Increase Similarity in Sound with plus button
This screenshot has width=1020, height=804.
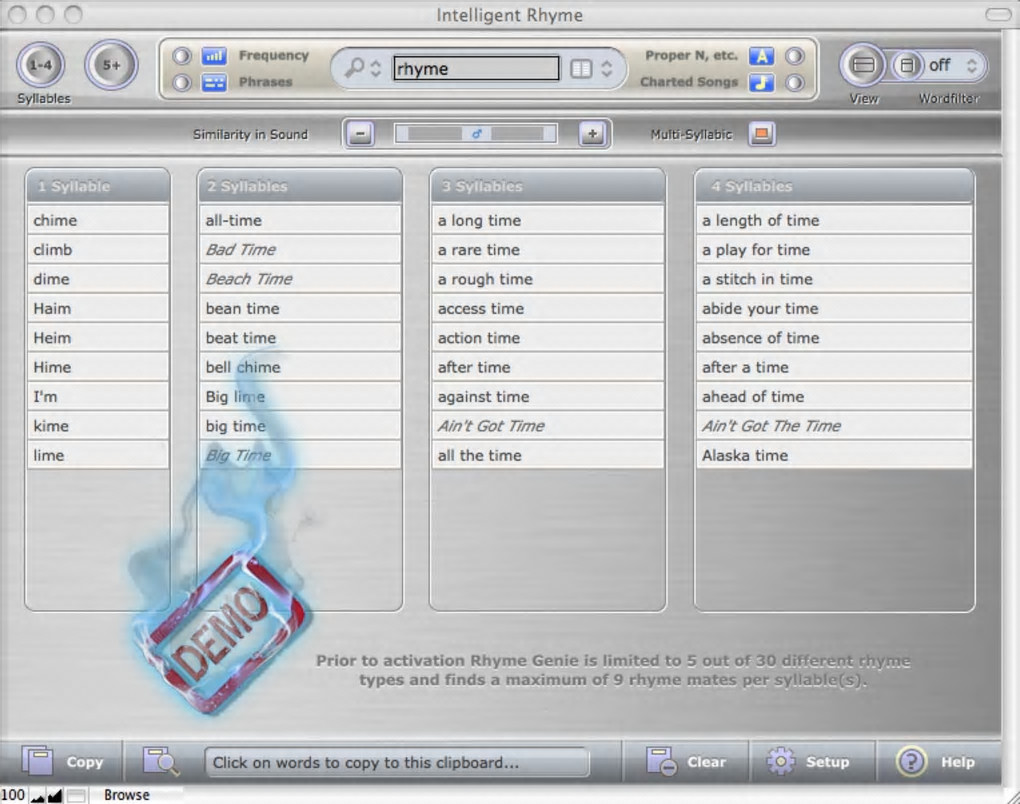[x=592, y=134]
